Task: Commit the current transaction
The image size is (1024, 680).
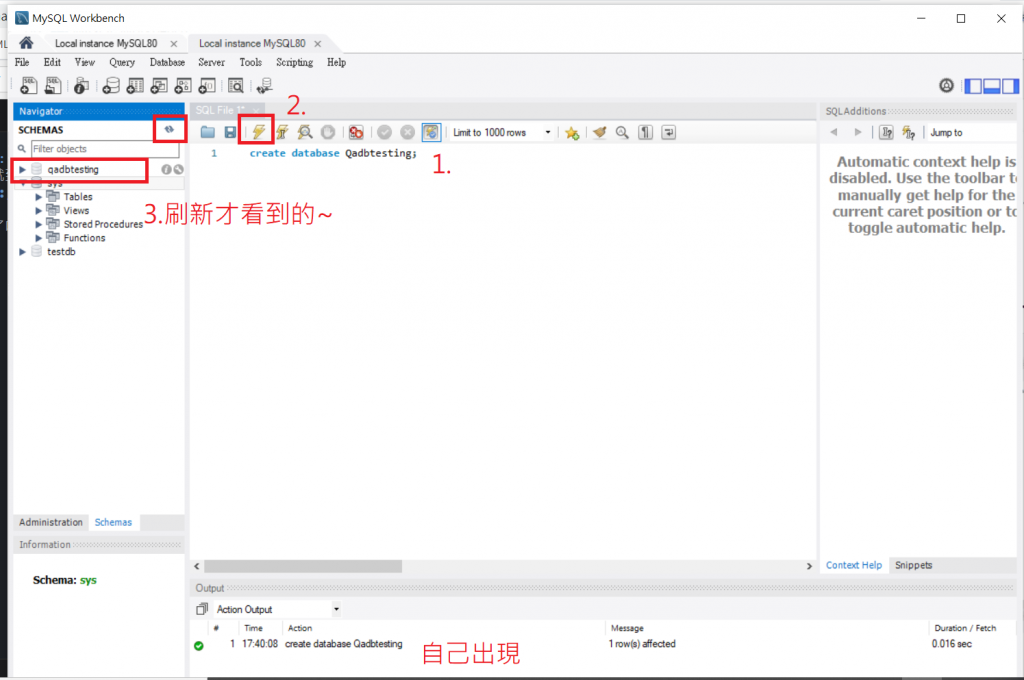Action: point(385,133)
